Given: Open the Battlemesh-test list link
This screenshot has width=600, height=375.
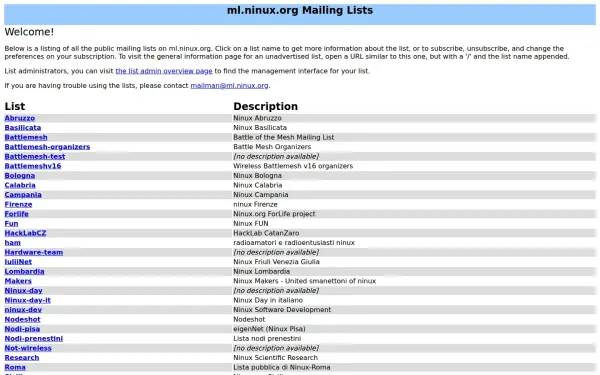Looking at the screenshot, I should point(35,157).
